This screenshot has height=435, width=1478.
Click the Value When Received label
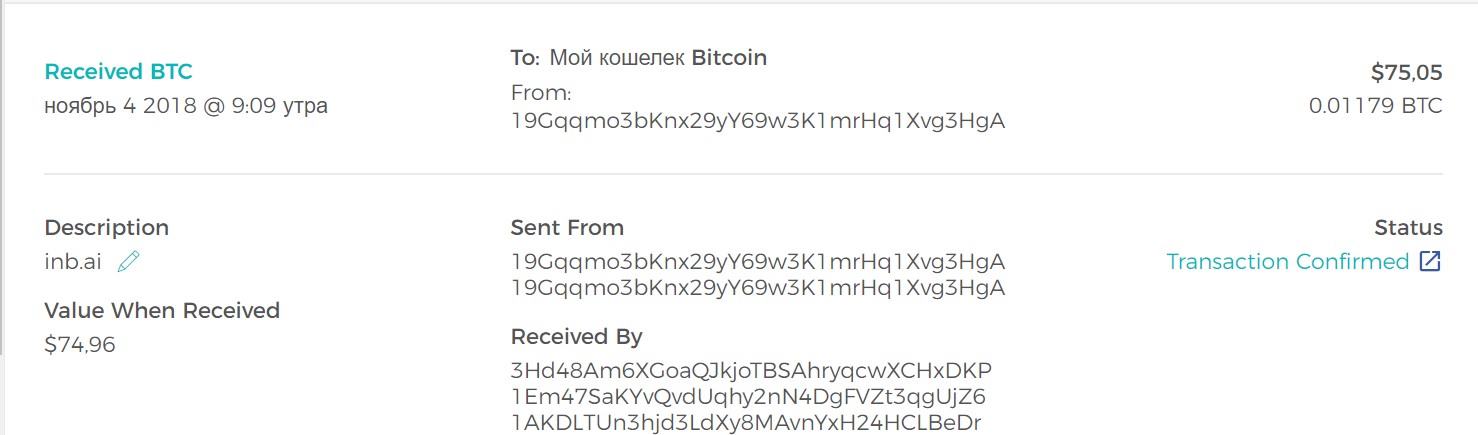point(162,311)
